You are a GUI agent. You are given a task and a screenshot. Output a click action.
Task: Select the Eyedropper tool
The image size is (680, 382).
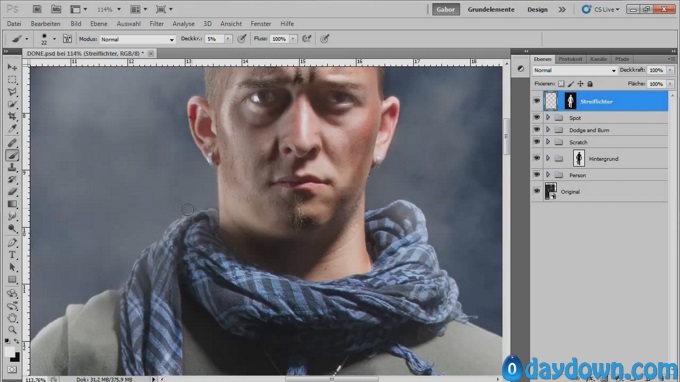click(x=12, y=128)
